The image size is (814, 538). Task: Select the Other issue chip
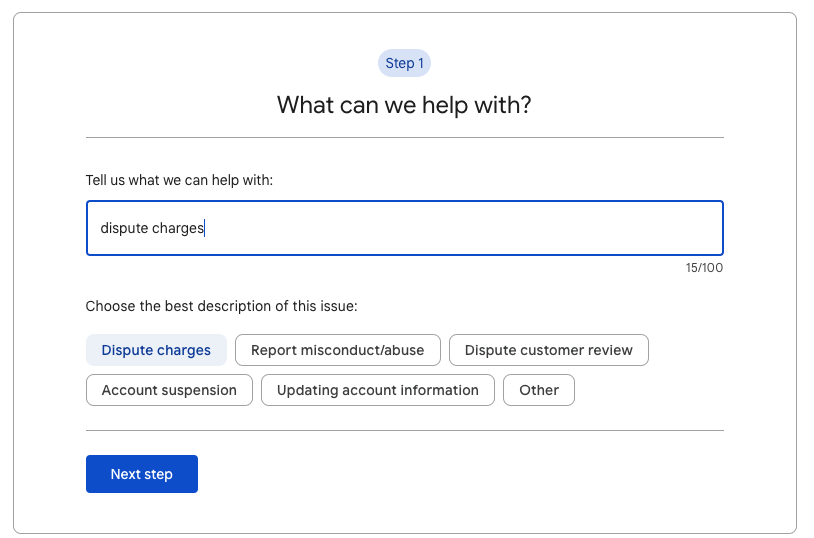538,390
